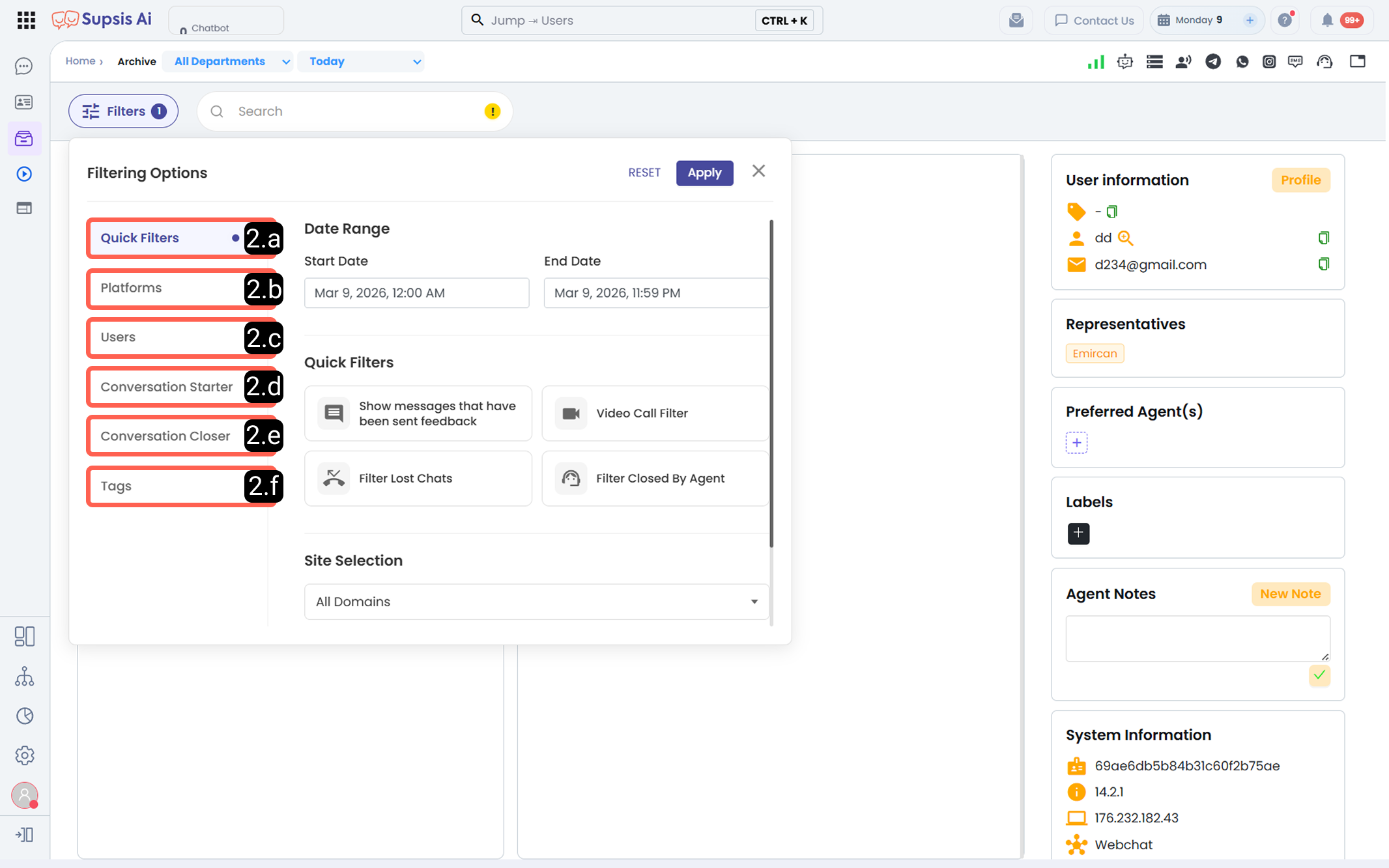Viewport: 1389px width, 868px height.
Task: Copy the email d234@gmail.com
Action: [x=1323, y=264]
